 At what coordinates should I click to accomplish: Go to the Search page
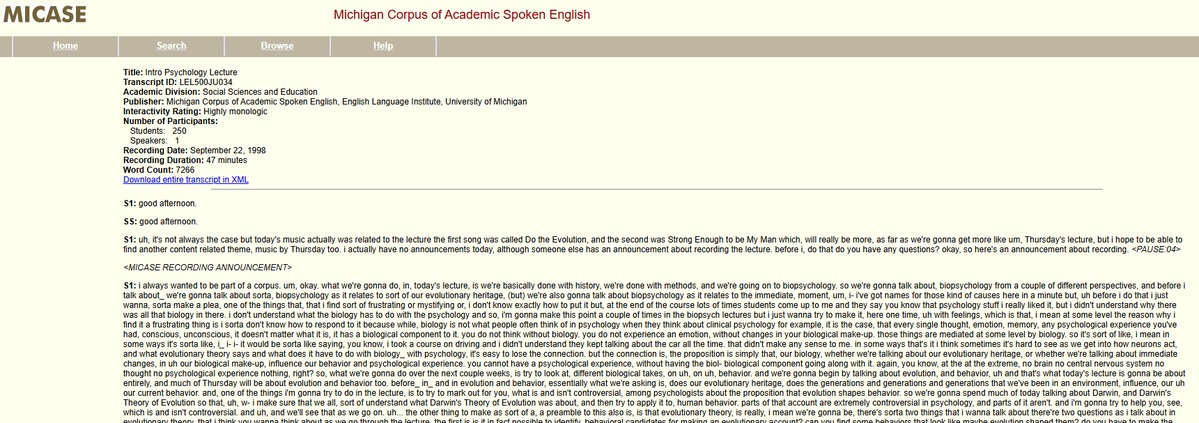(171, 46)
